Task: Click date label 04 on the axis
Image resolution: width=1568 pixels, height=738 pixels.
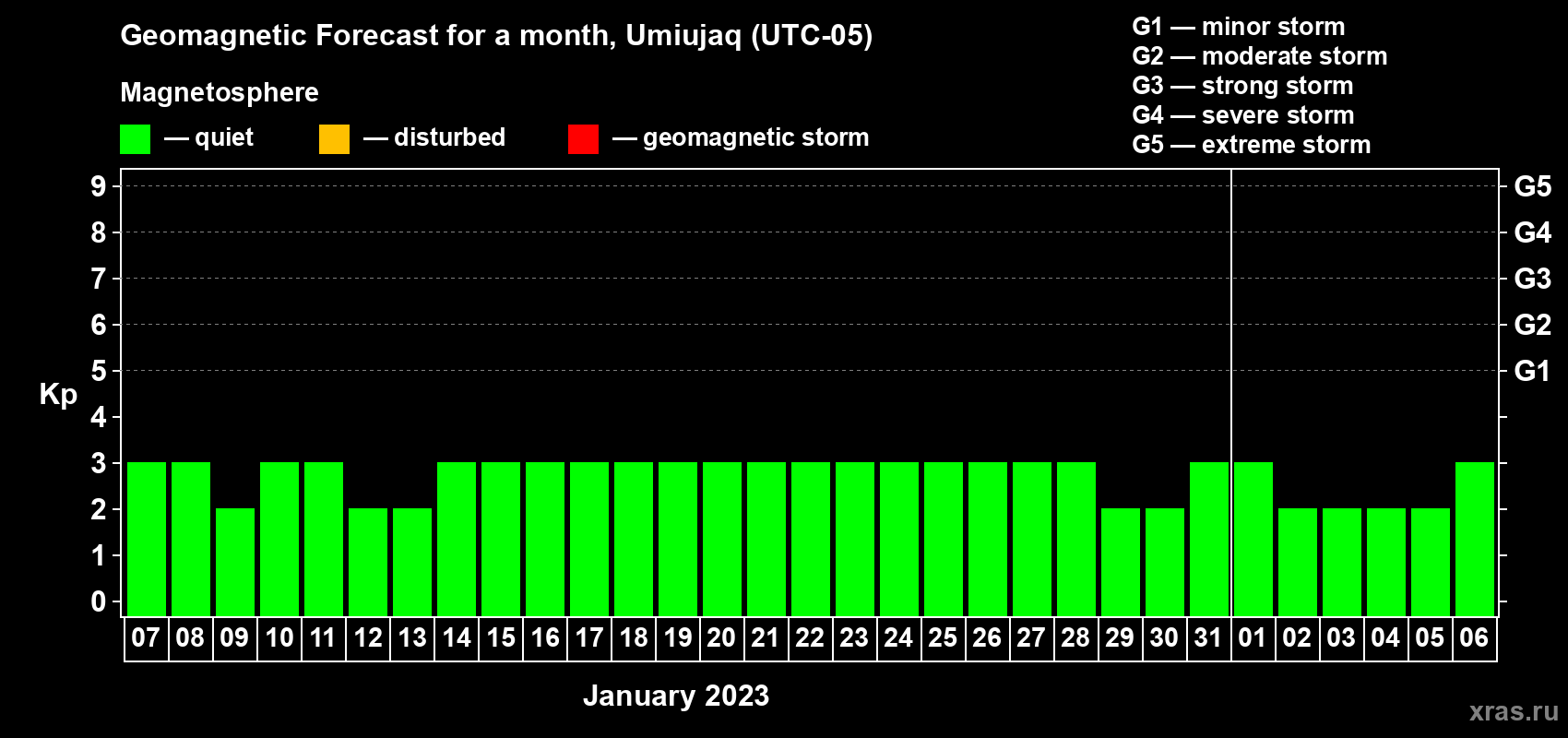Action: pyautogui.click(x=1385, y=638)
